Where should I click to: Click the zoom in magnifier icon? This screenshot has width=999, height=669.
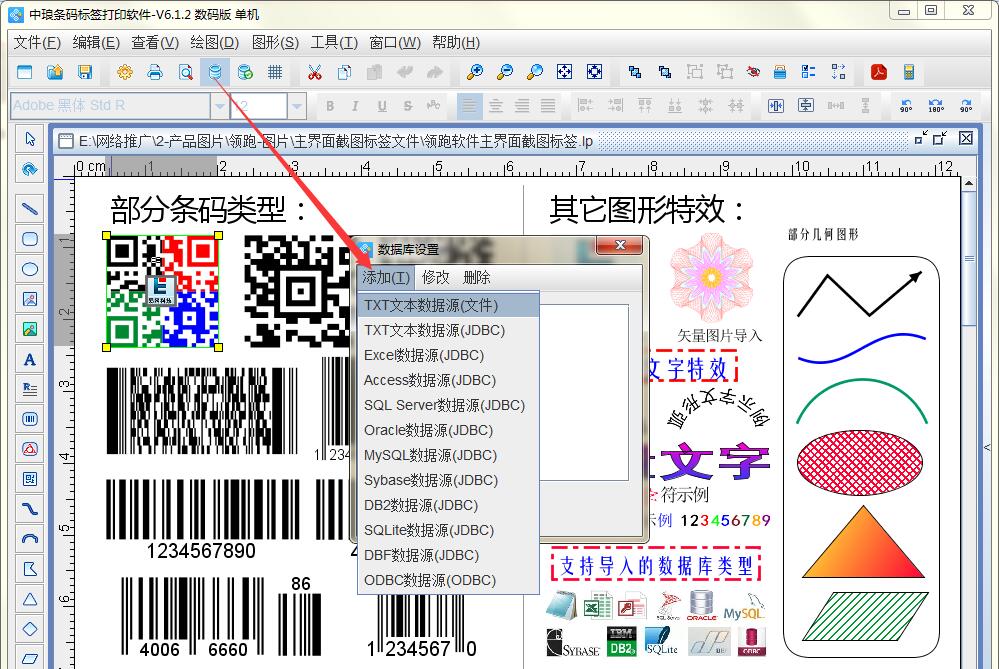point(475,72)
